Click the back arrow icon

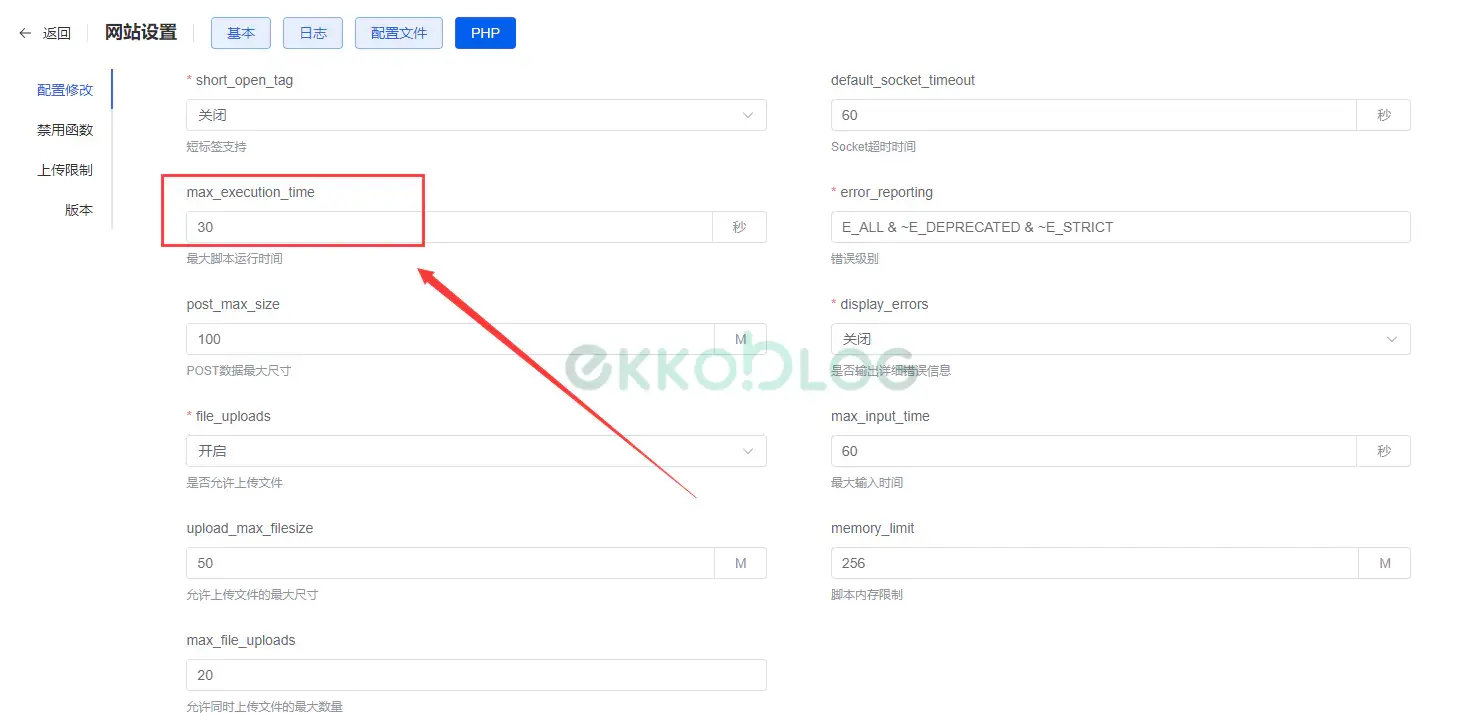(25, 33)
